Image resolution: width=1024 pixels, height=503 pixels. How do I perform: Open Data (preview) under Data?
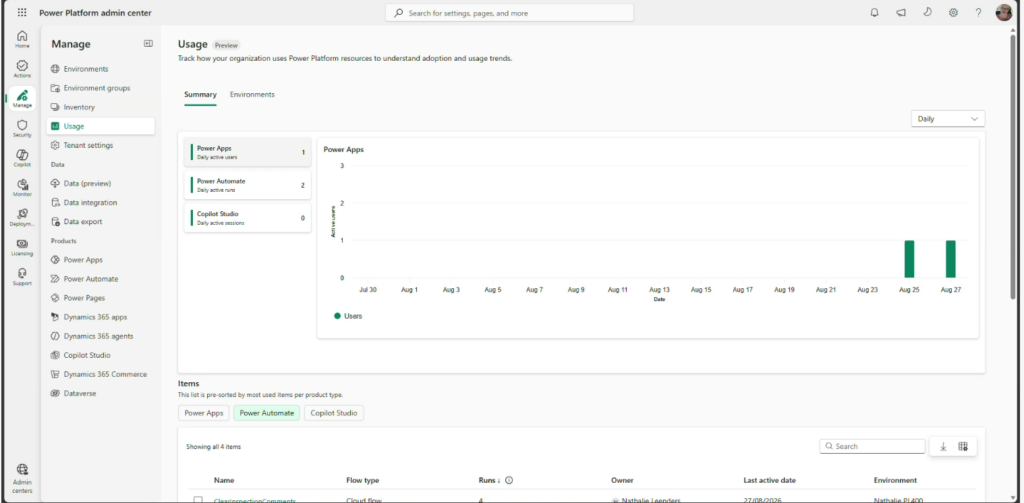[x=101, y=184]
